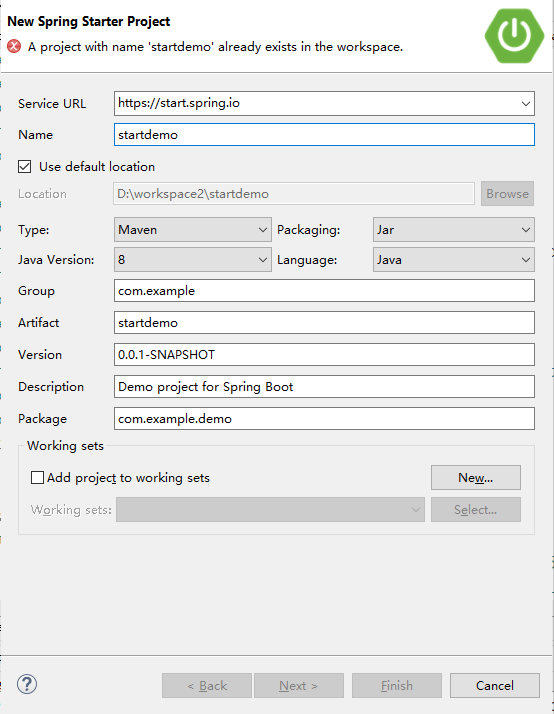Uncheck the Use default location checkbox

25,167
